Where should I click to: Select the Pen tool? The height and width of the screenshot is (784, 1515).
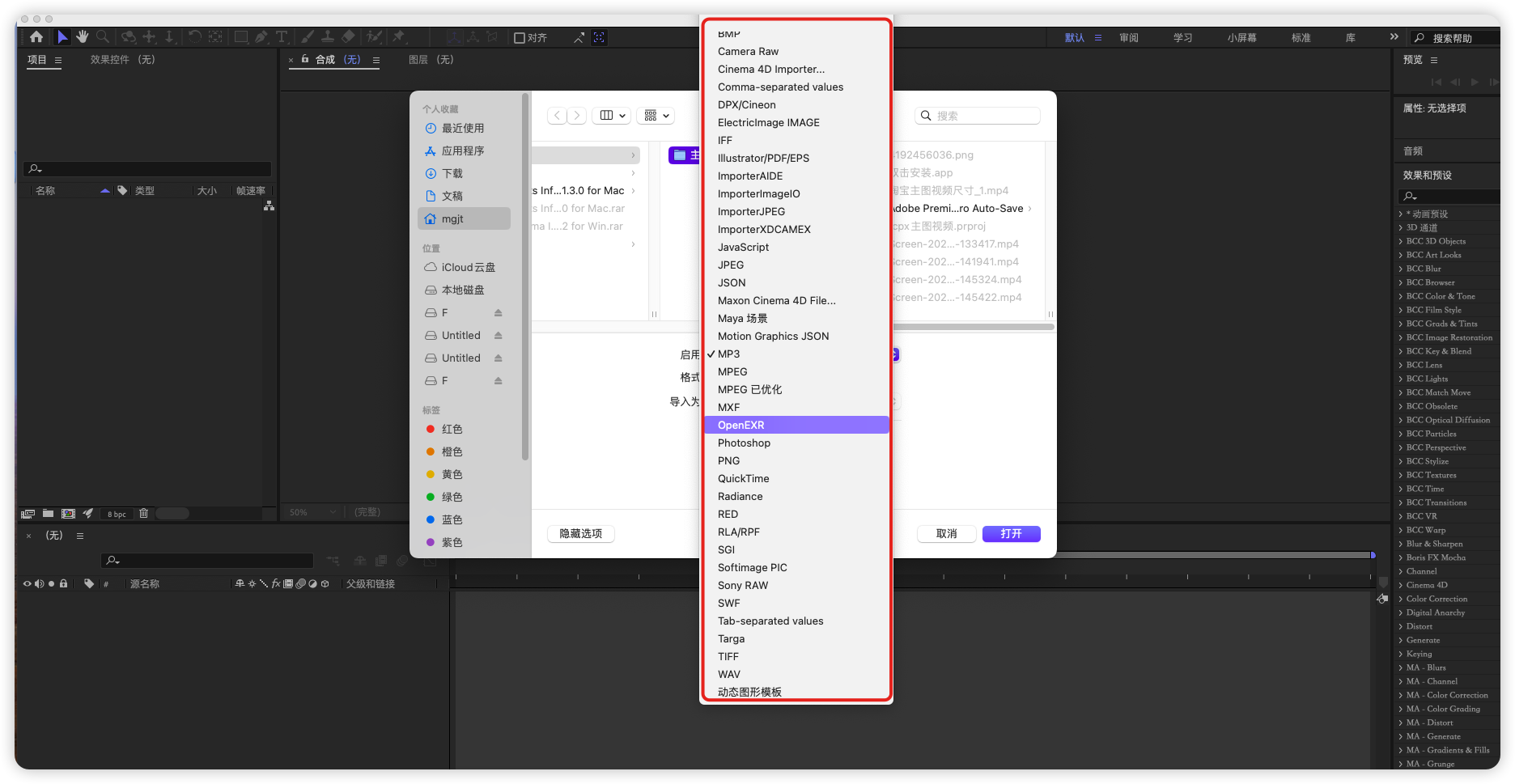click(x=261, y=37)
